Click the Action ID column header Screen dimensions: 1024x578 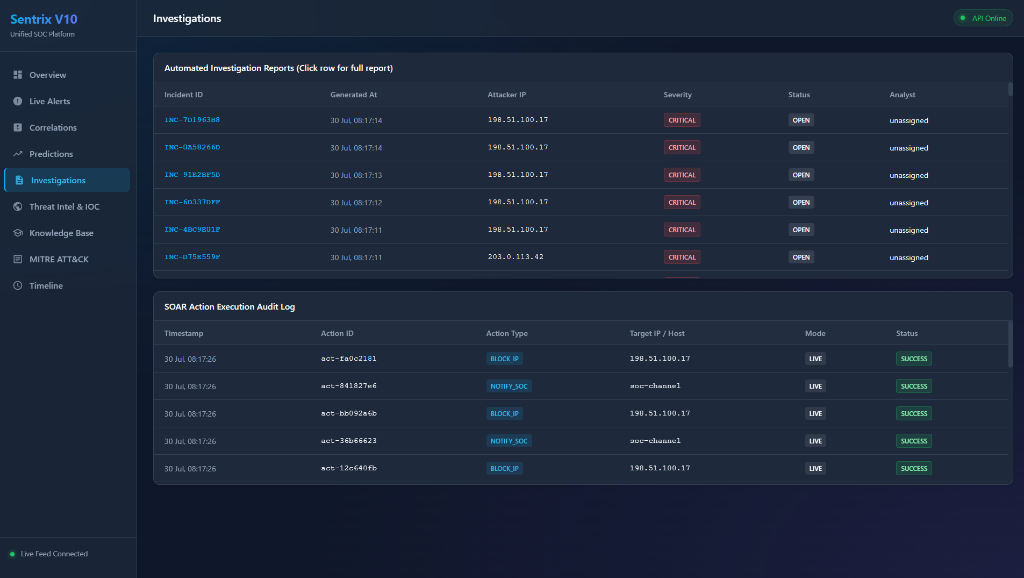(x=337, y=333)
